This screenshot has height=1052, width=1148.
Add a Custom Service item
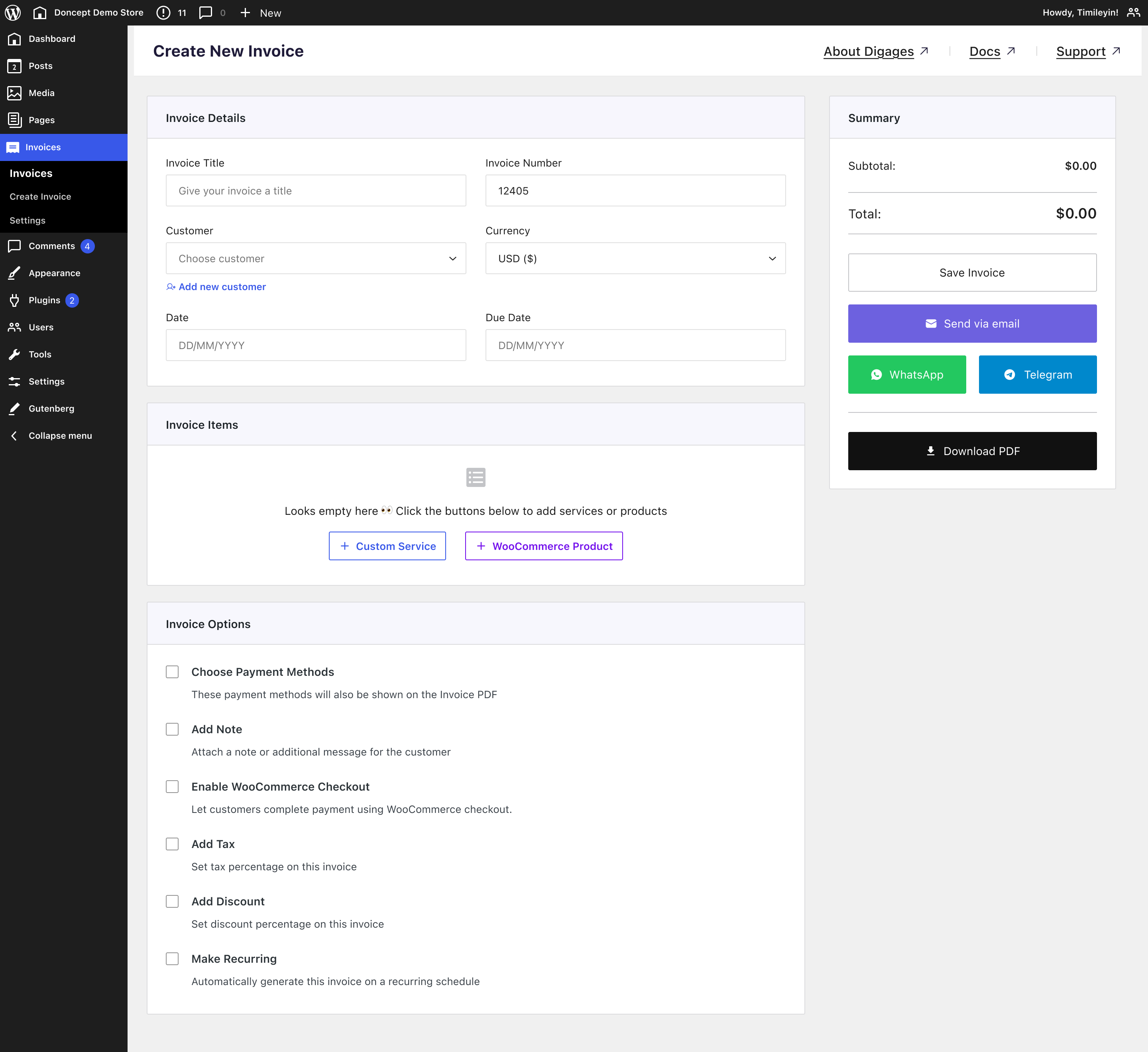(387, 546)
